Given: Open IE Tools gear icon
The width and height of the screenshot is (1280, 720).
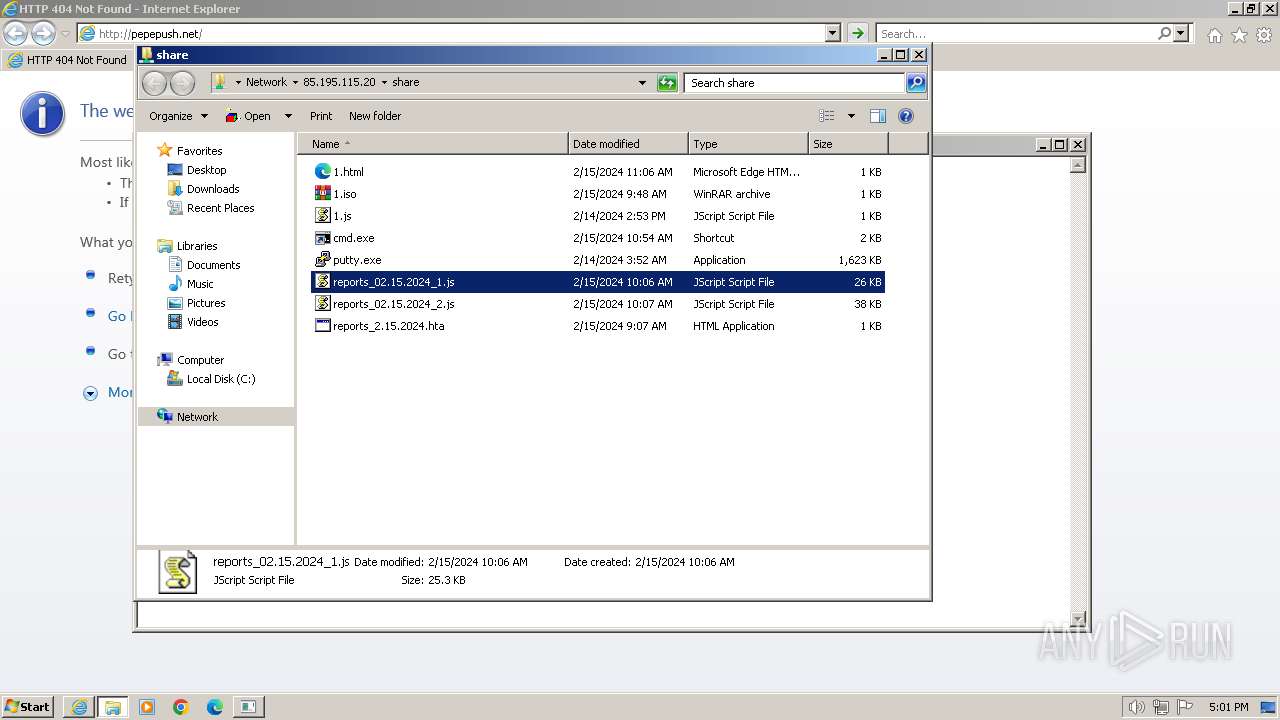Looking at the screenshot, I should (x=1264, y=35).
